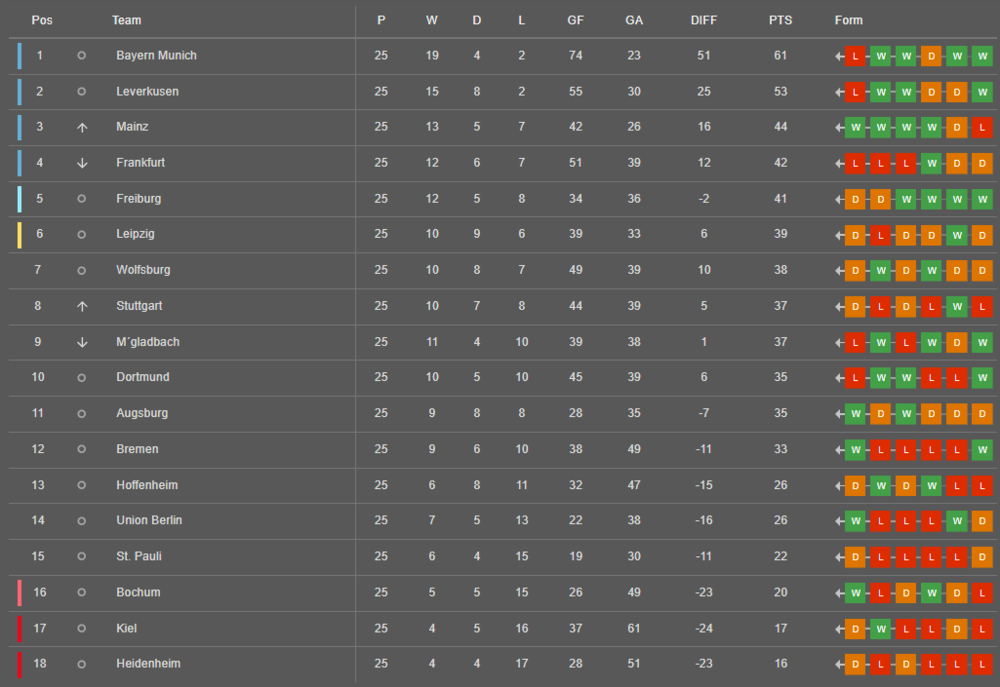Click the form back arrow for Leverkusen
The height and width of the screenshot is (687, 1000).
(840, 92)
